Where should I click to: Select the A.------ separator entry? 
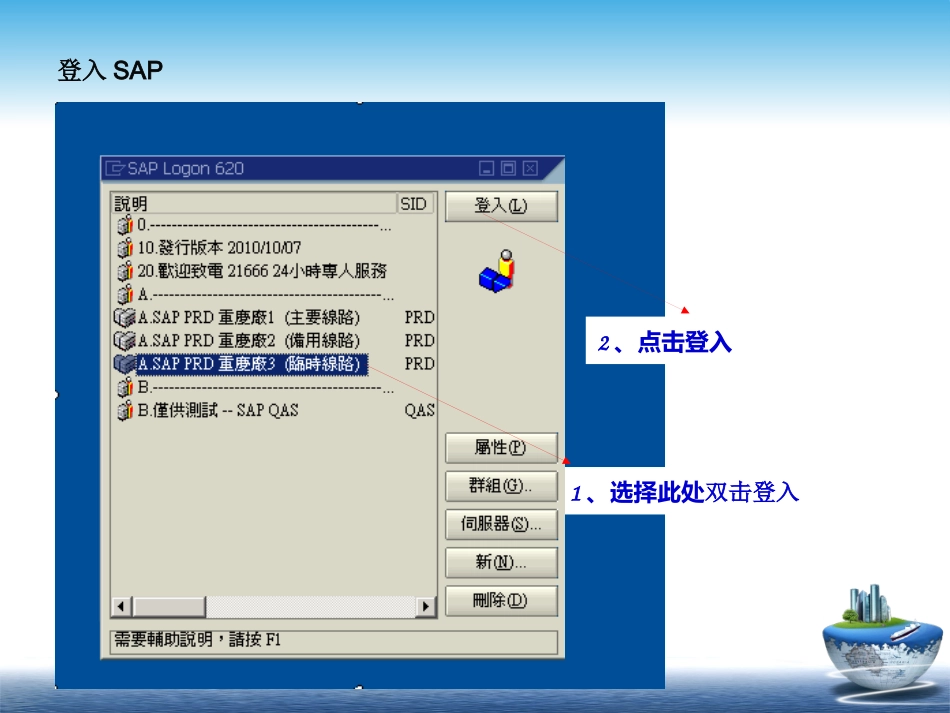click(265, 294)
